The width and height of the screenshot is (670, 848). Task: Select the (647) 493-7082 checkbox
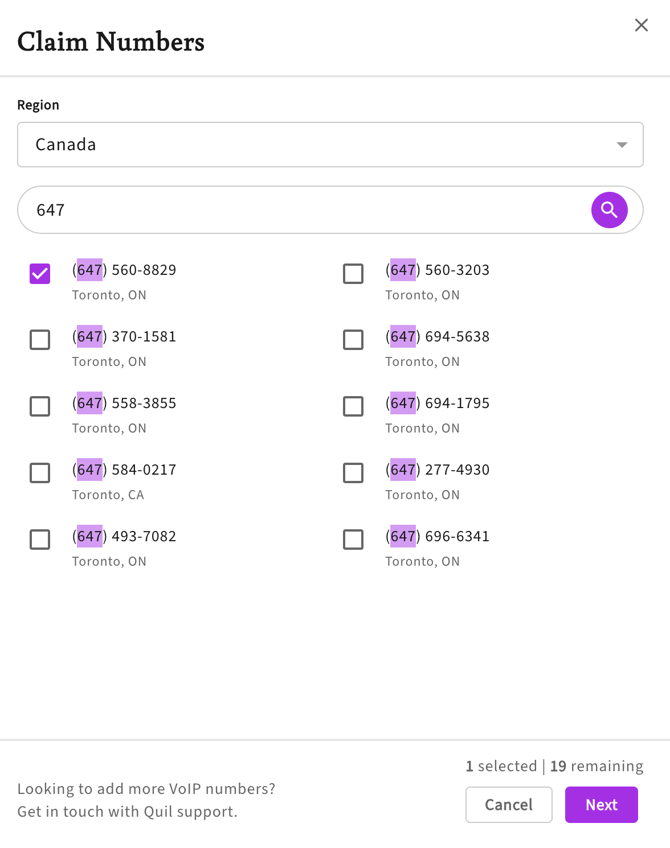click(x=40, y=539)
